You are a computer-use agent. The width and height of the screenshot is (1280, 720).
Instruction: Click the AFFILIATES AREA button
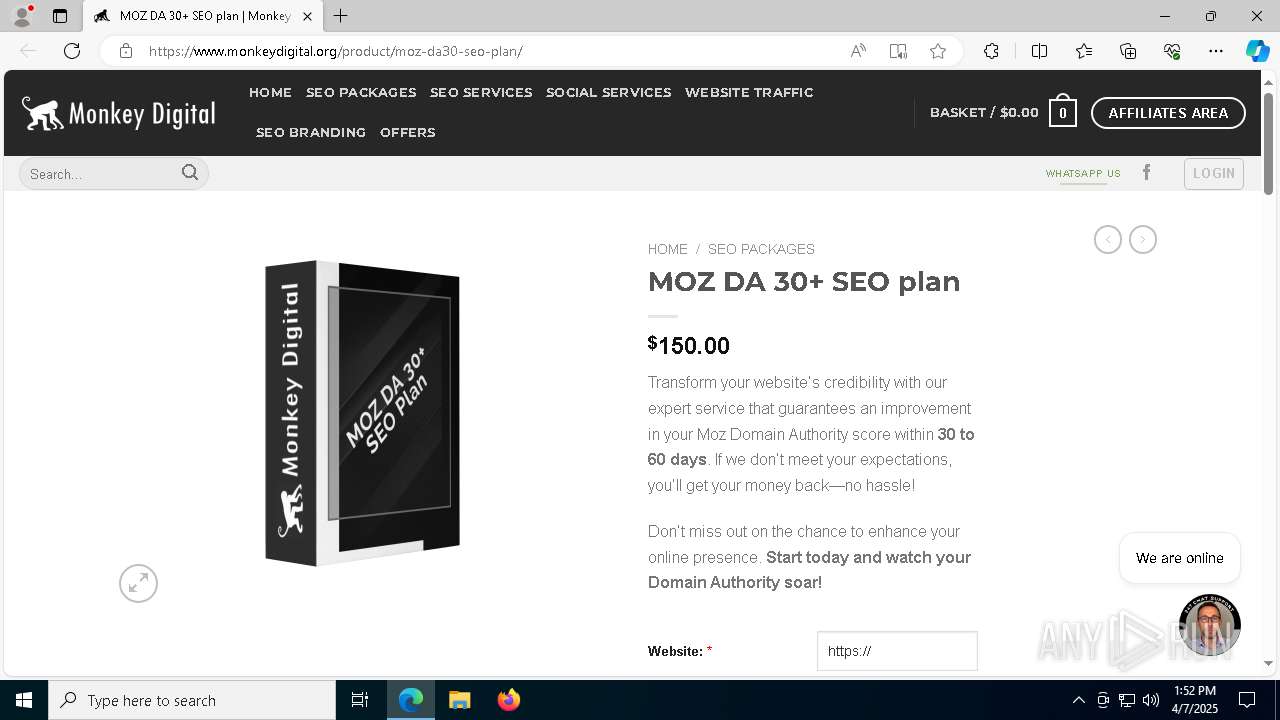(1168, 113)
